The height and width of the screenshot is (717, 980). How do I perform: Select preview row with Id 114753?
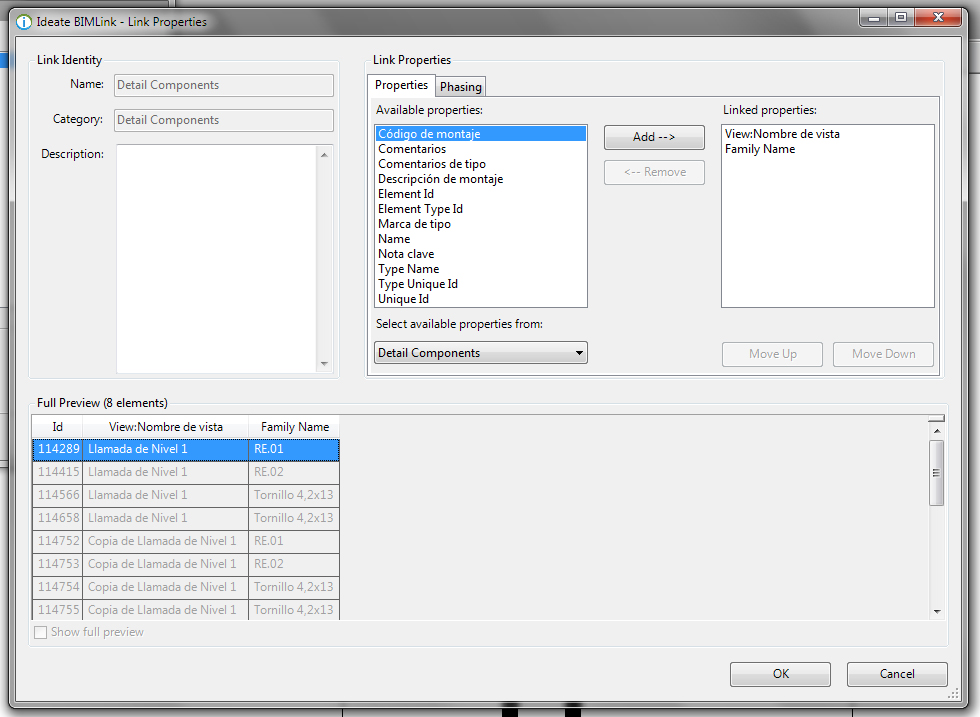[186, 564]
